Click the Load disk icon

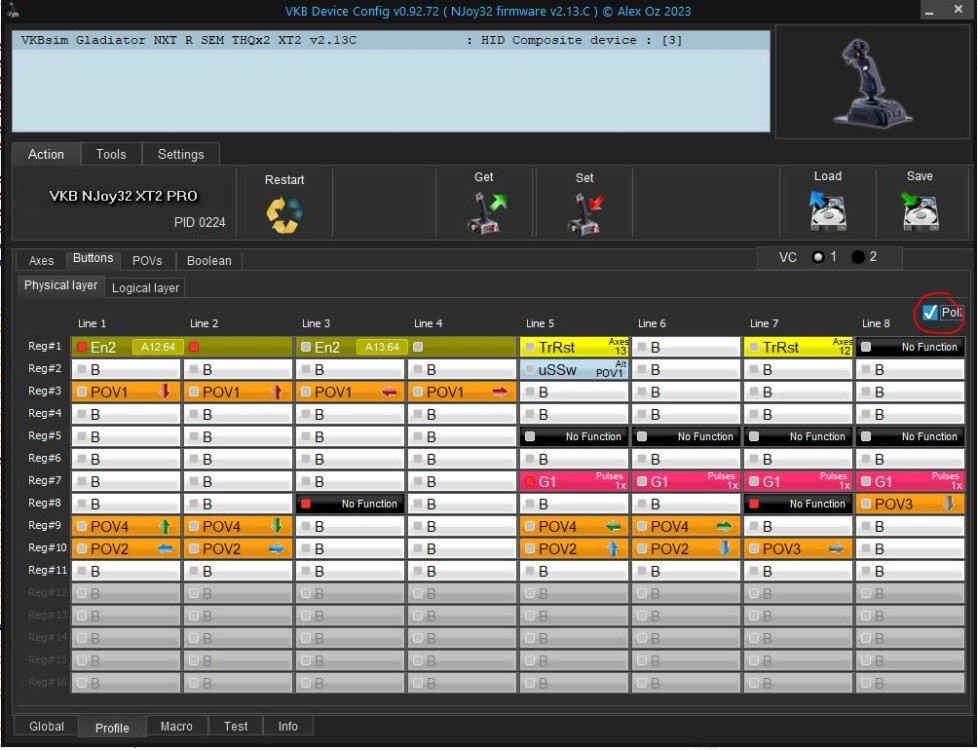[x=827, y=210]
